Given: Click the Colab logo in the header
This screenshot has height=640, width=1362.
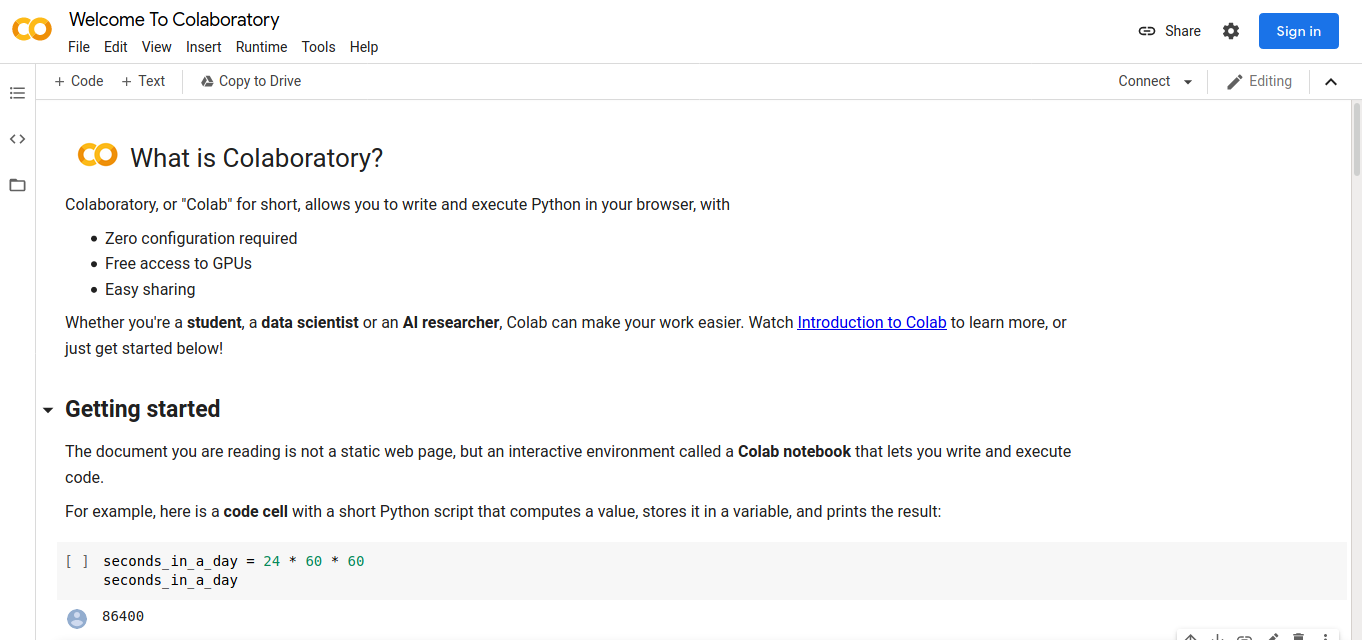Looking at the screenshot, I should (32, 30).
